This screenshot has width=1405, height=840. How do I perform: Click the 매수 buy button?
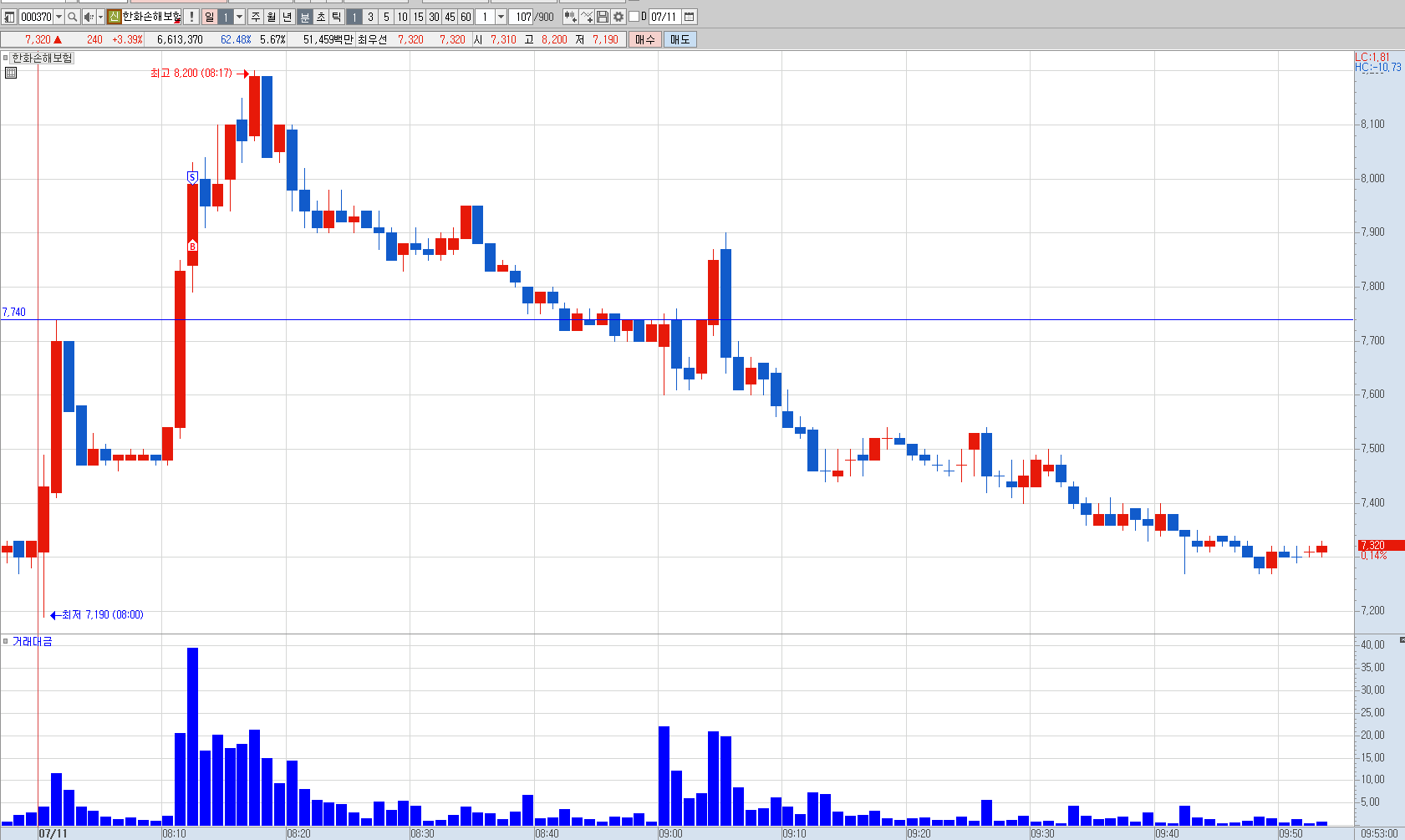(x=645, y=39)
